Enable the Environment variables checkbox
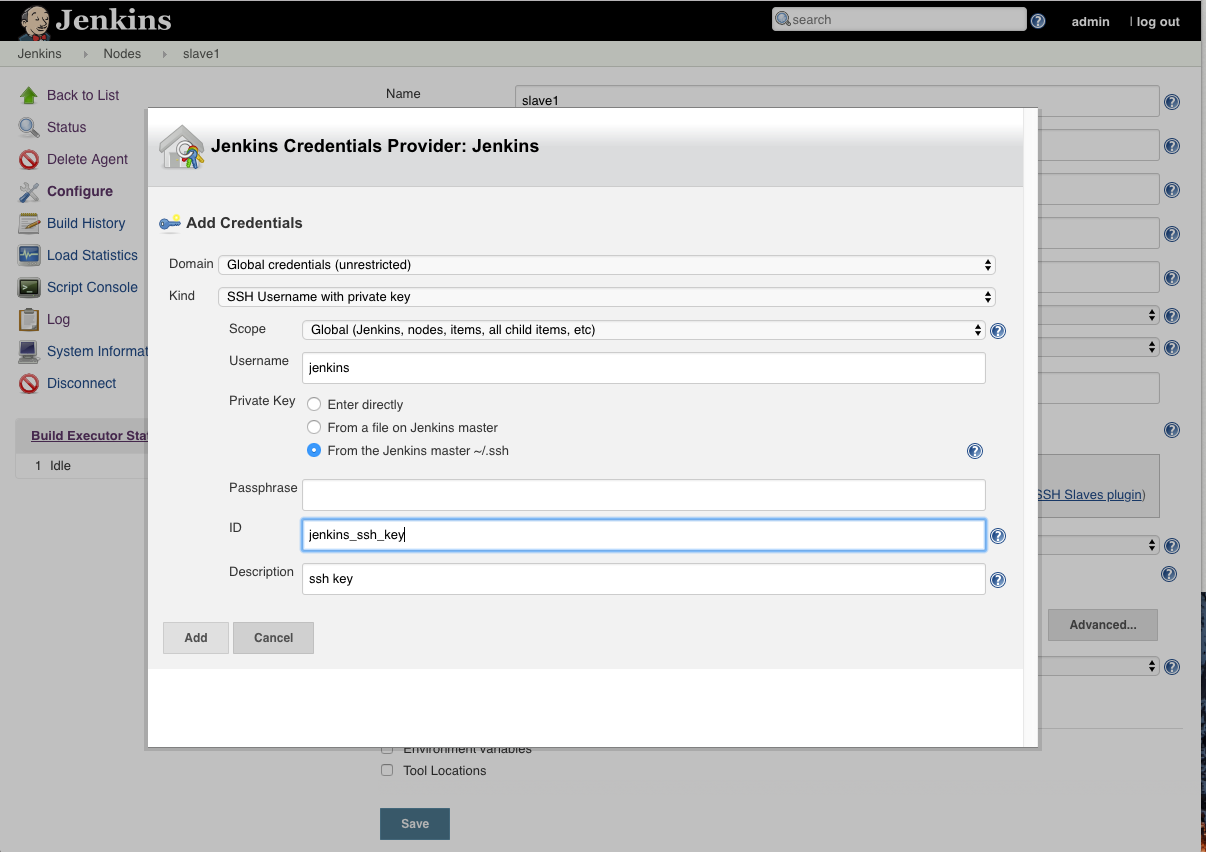The image size is (1206, 852). (387, 749)
